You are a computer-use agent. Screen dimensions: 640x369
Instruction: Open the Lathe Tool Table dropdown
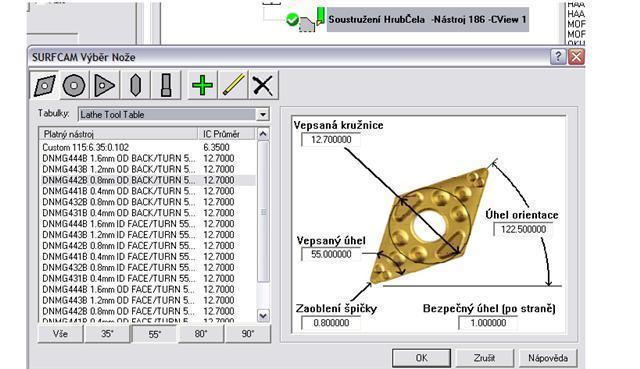tap(263, 115)
